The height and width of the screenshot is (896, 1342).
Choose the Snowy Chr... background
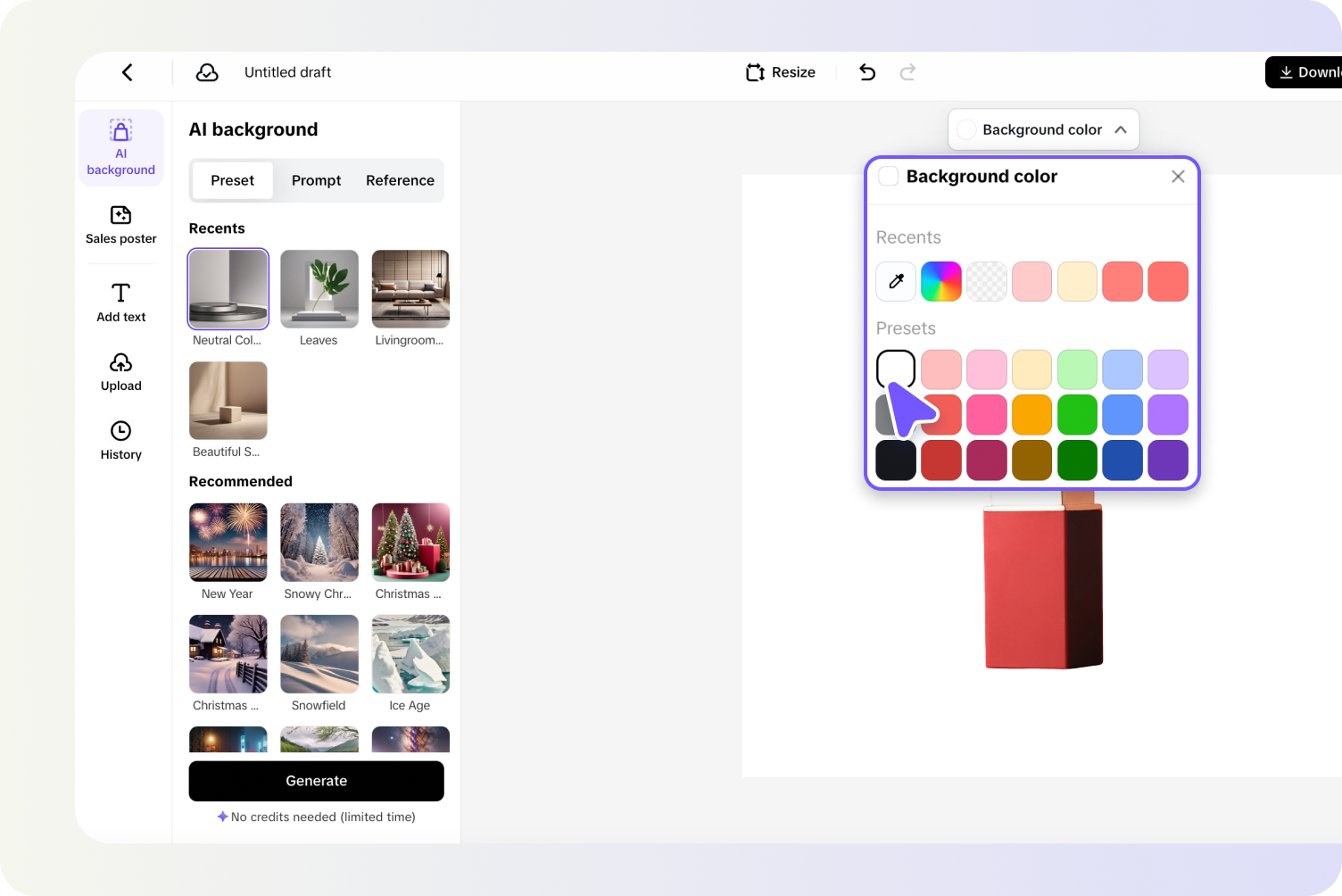click(319, 543)
